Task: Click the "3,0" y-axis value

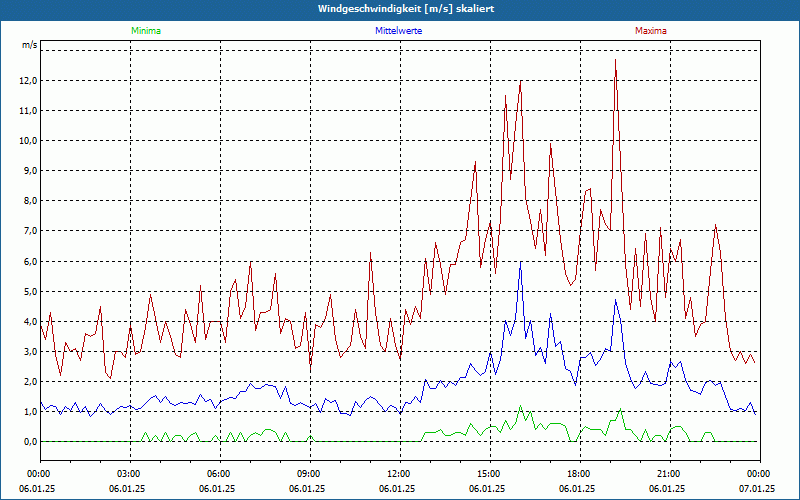Action: (x=31, y=352)
